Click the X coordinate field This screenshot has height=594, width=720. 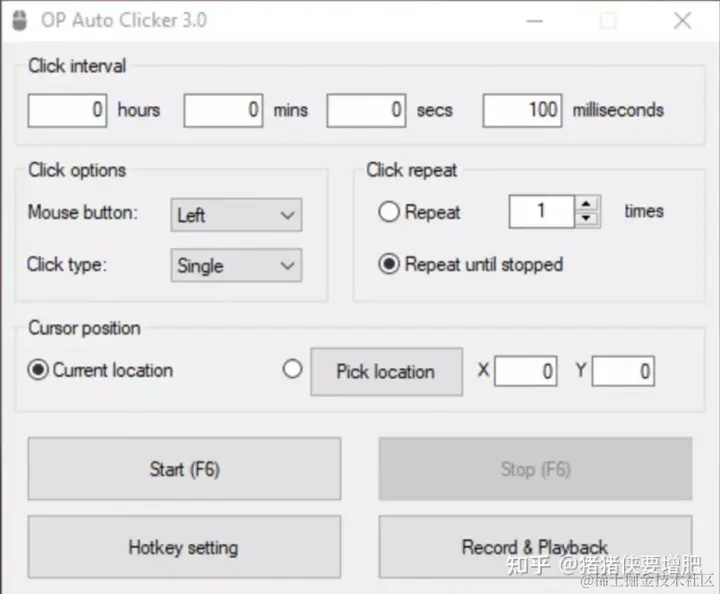526,371
